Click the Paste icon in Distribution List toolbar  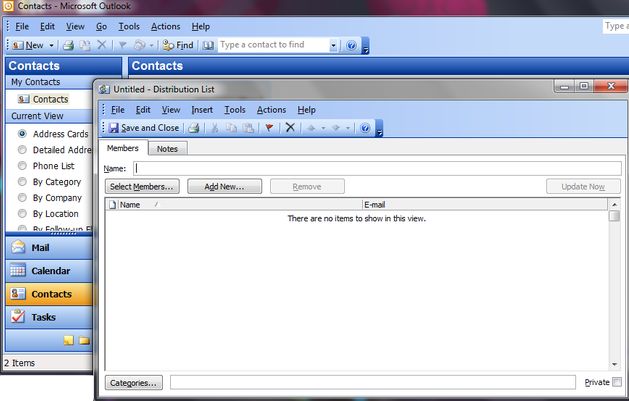(248, 128)
